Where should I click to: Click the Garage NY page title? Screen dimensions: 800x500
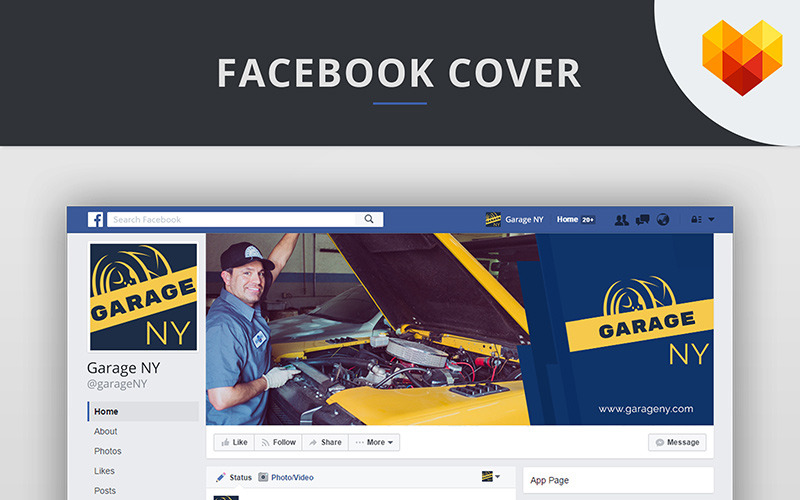(x=123, y=368)
